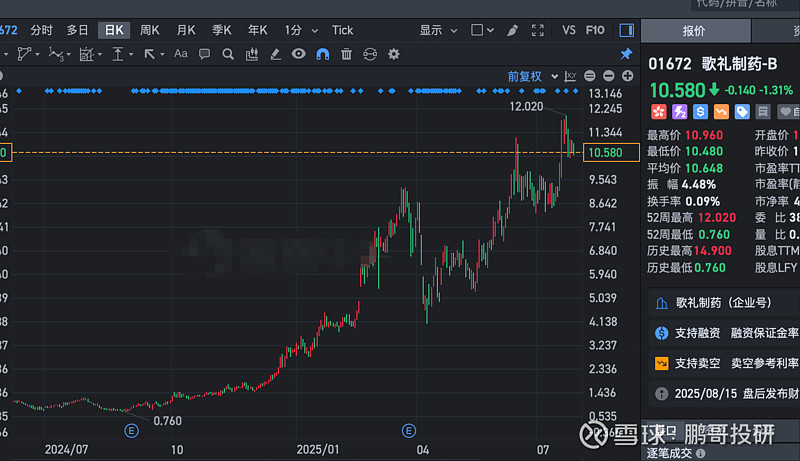Open Gann box tool options arrow
Image resolution: width=800 pixels, height=461 pixels.
click(x=99, y=55)
